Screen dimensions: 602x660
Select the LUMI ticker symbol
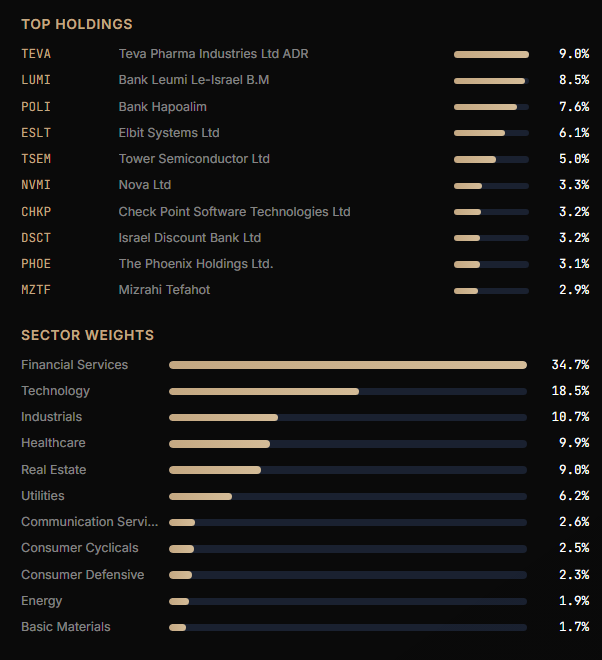pyautogui.click(x=36, y=80)
